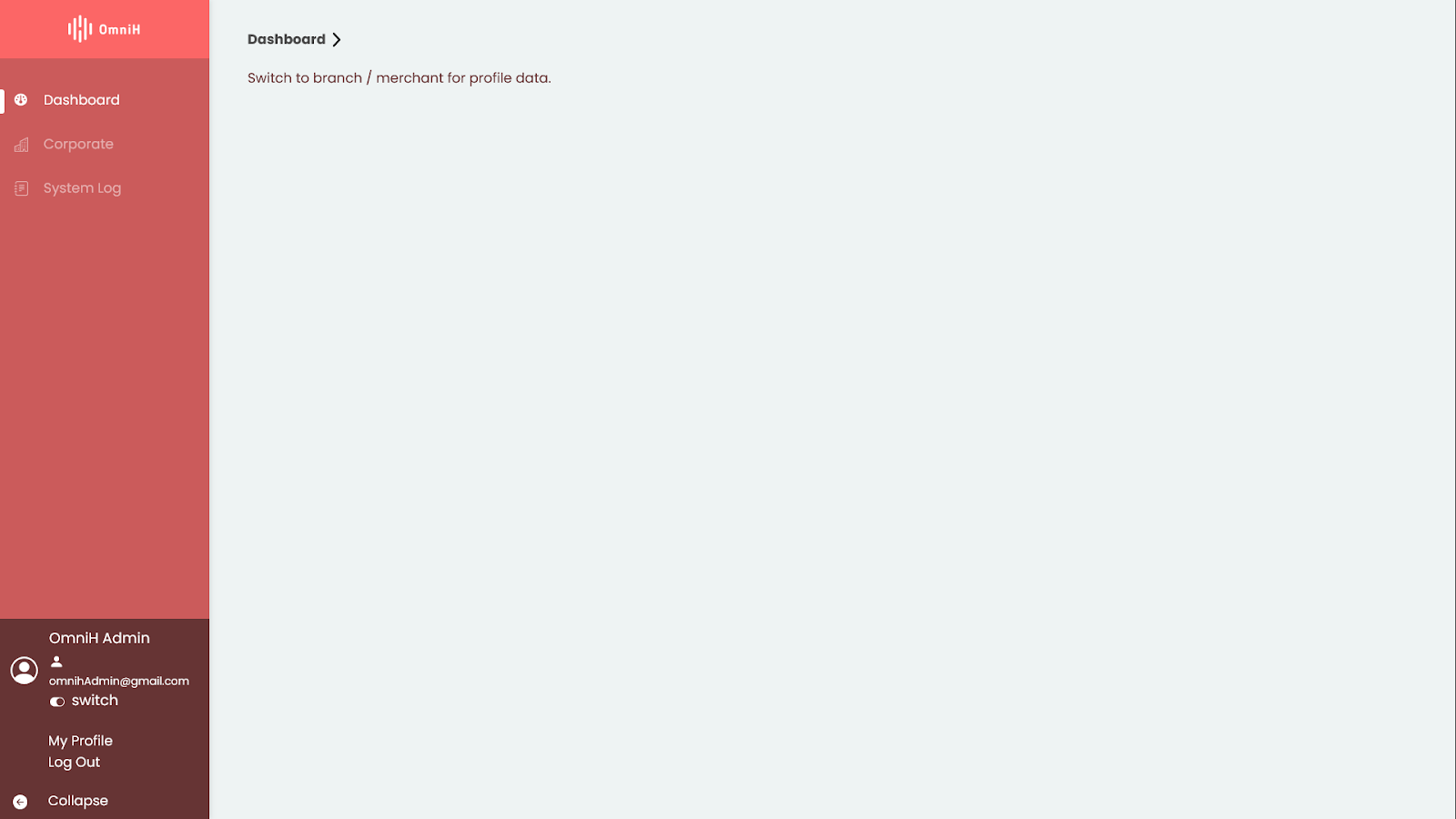Click the 'switch' text label
The width and height of the screenshot is (1456, 819).
[95, 701]
